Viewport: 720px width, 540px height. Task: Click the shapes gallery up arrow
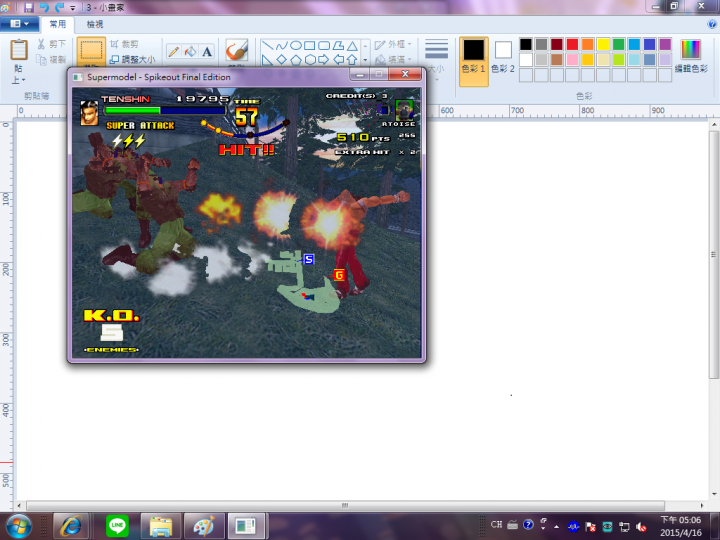[365, 45]
